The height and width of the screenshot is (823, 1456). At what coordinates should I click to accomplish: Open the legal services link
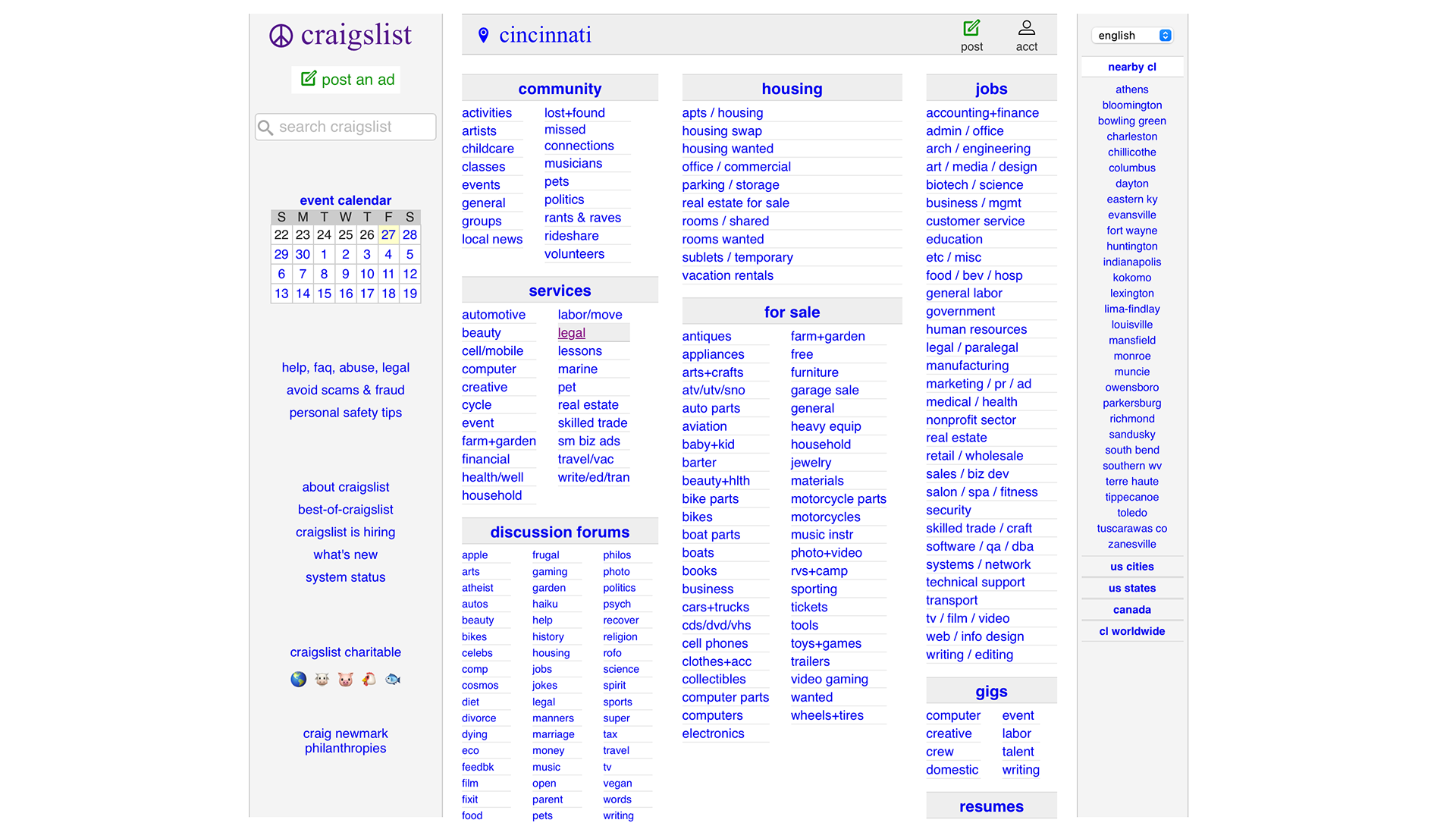572,333
